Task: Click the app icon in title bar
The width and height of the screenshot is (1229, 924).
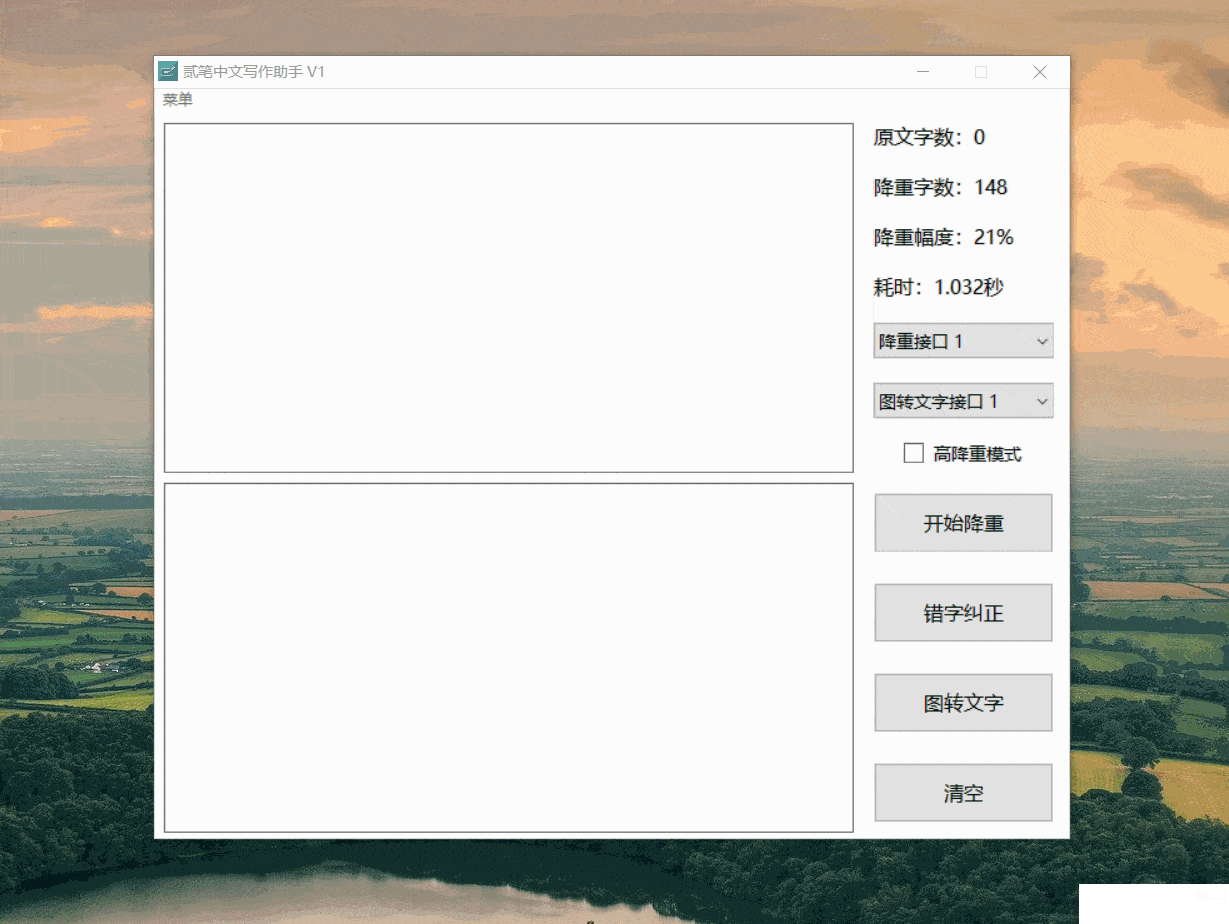Action: pyautogui.click(x=167, y=72)
